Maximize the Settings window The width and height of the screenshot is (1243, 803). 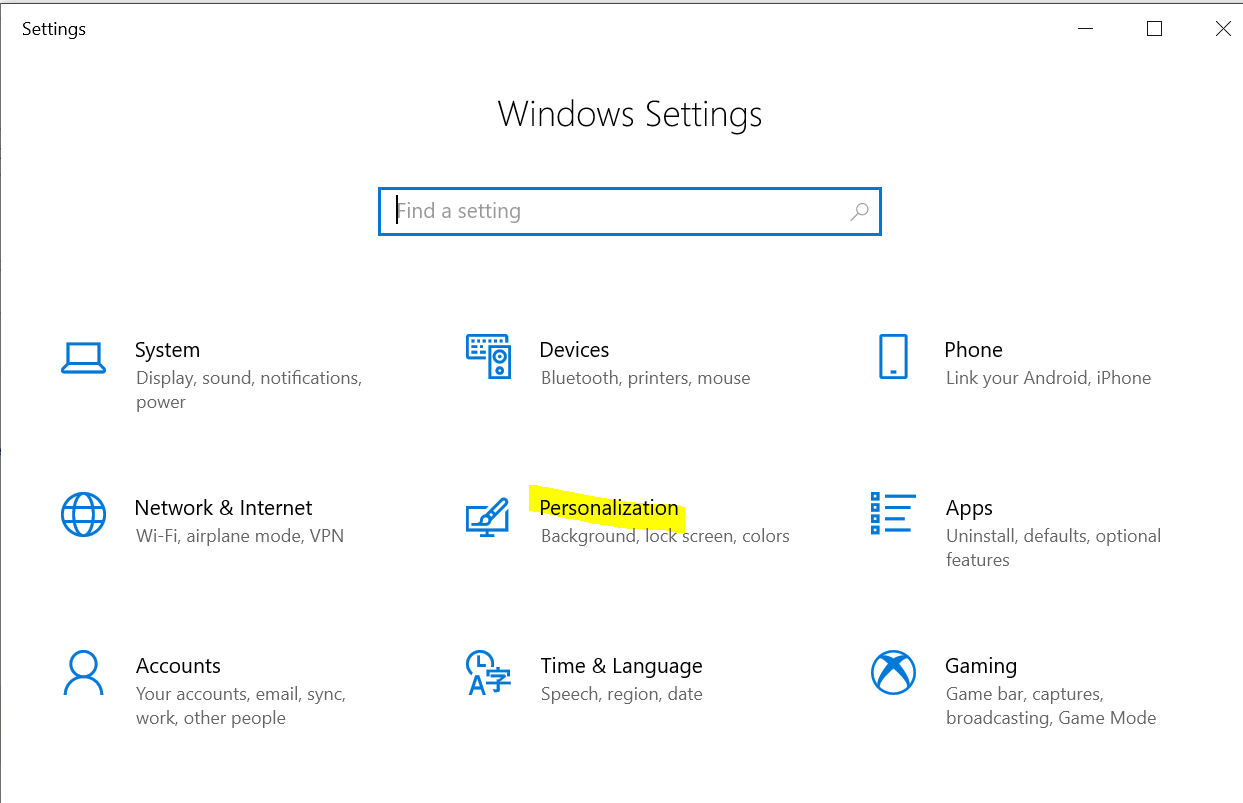1154,29
